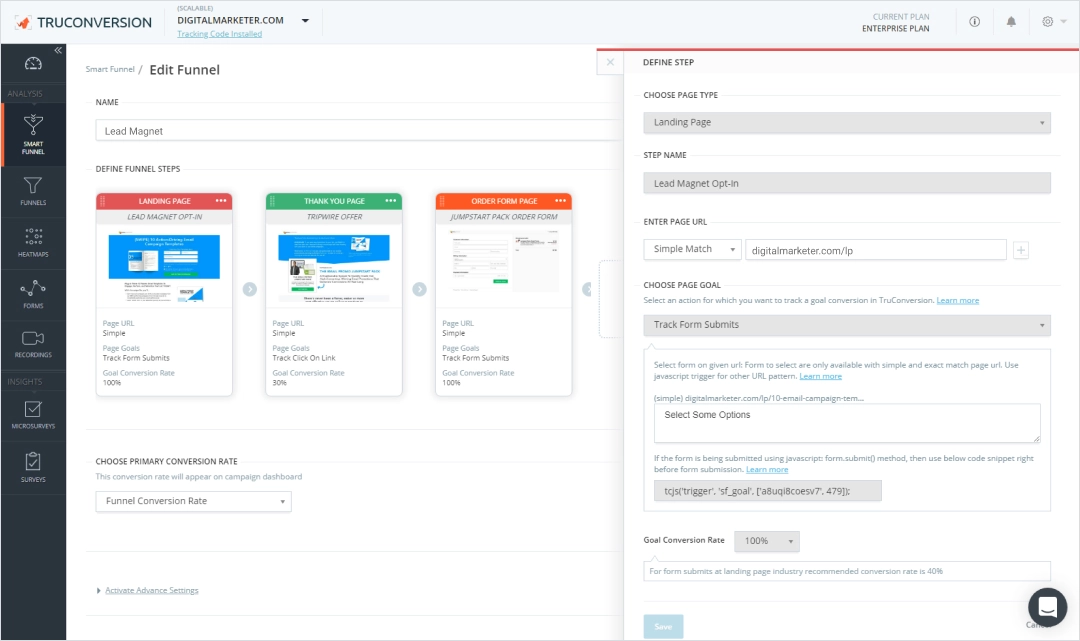Click the Step Name input field
This screenshot has height=641, width=1080.
[846, 183]
